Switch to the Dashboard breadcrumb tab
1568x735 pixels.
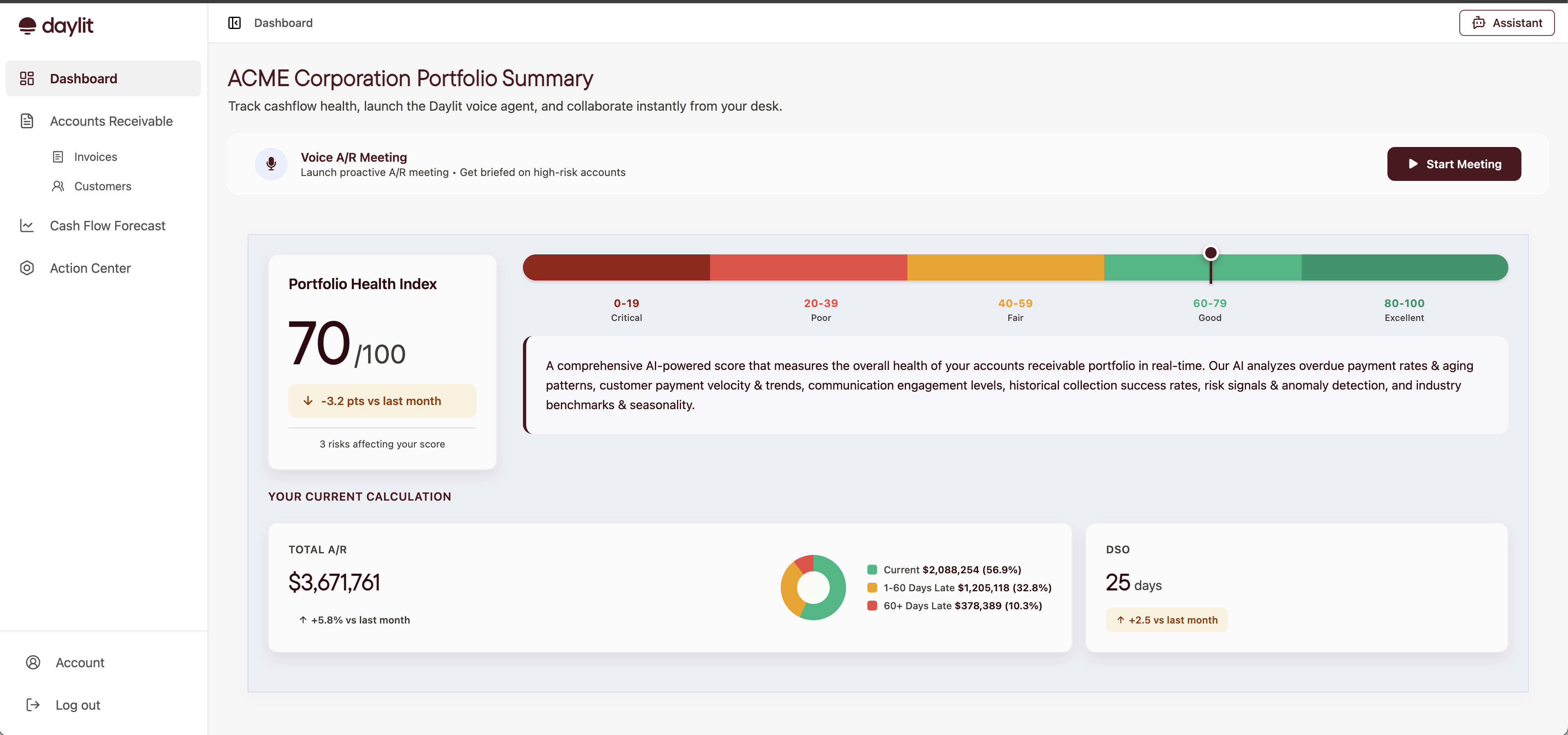(283, 22)
